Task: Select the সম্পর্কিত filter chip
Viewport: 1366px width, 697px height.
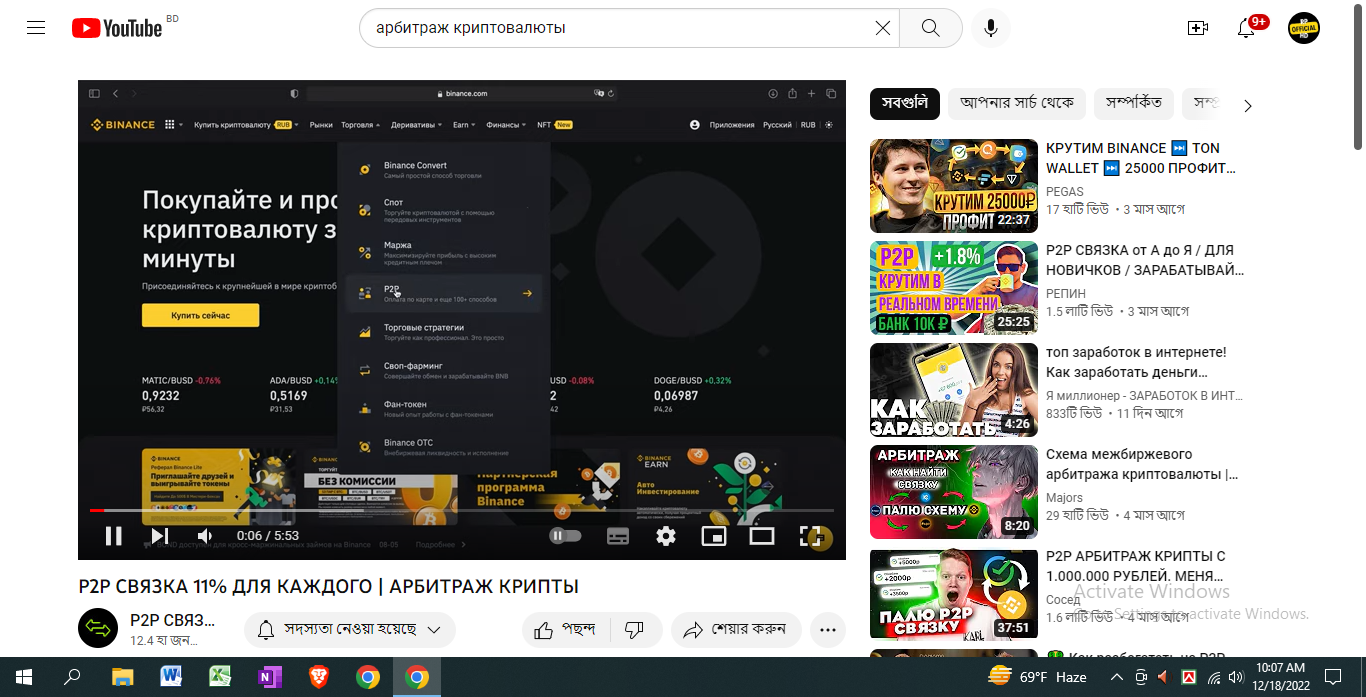Action: 1133,103
